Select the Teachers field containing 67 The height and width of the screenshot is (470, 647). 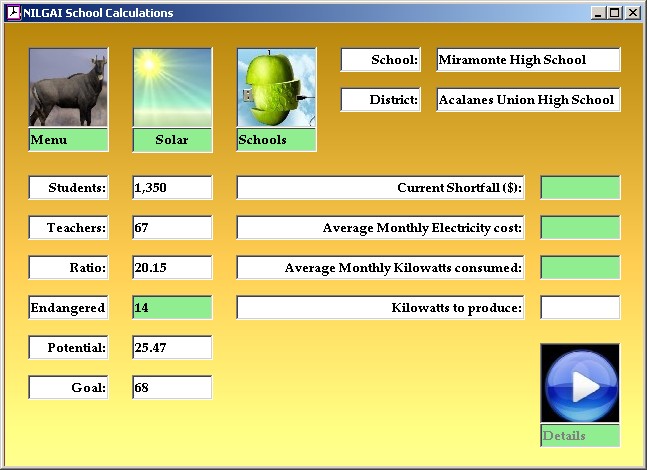172,228
